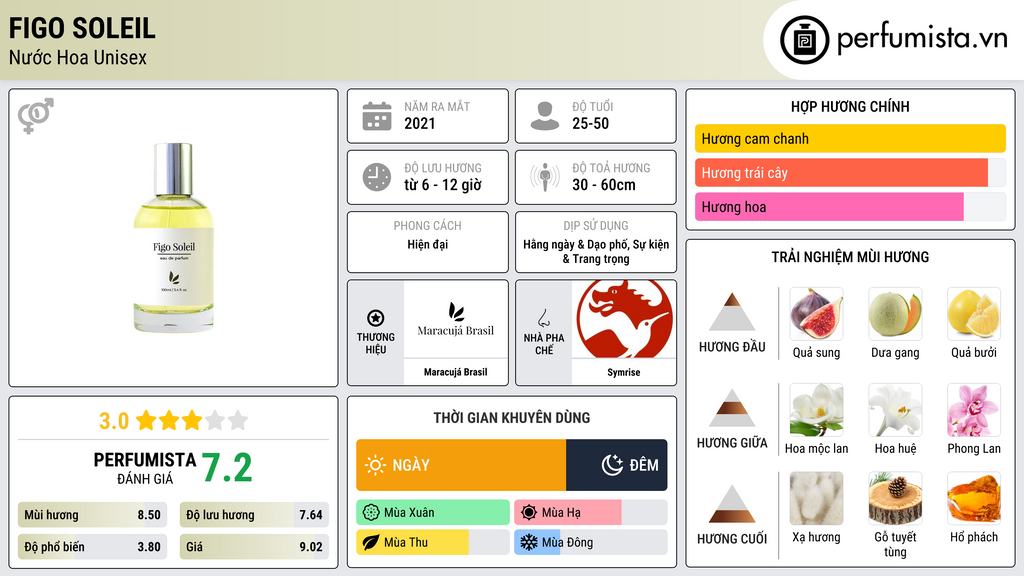1024x576 pixels.
Task: Click the Độ phổ biến 3.80 score bar
Action: pos(92,547)
